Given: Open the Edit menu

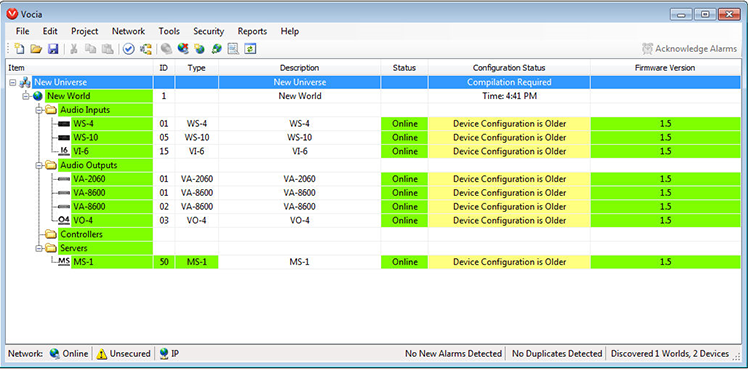Looking at the screenshot, I should coord(50,31).
